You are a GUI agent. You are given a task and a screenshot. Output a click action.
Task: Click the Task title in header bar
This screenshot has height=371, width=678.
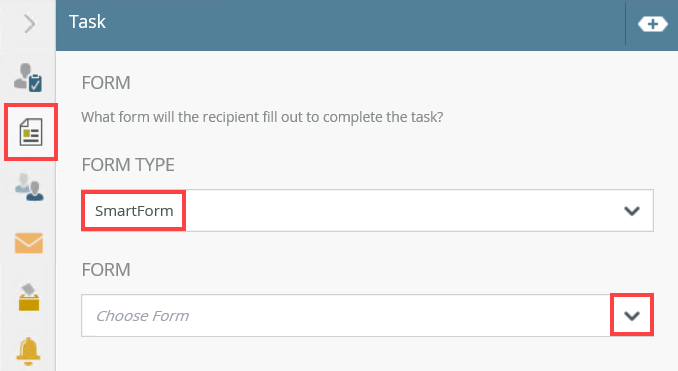click(87, 22)
